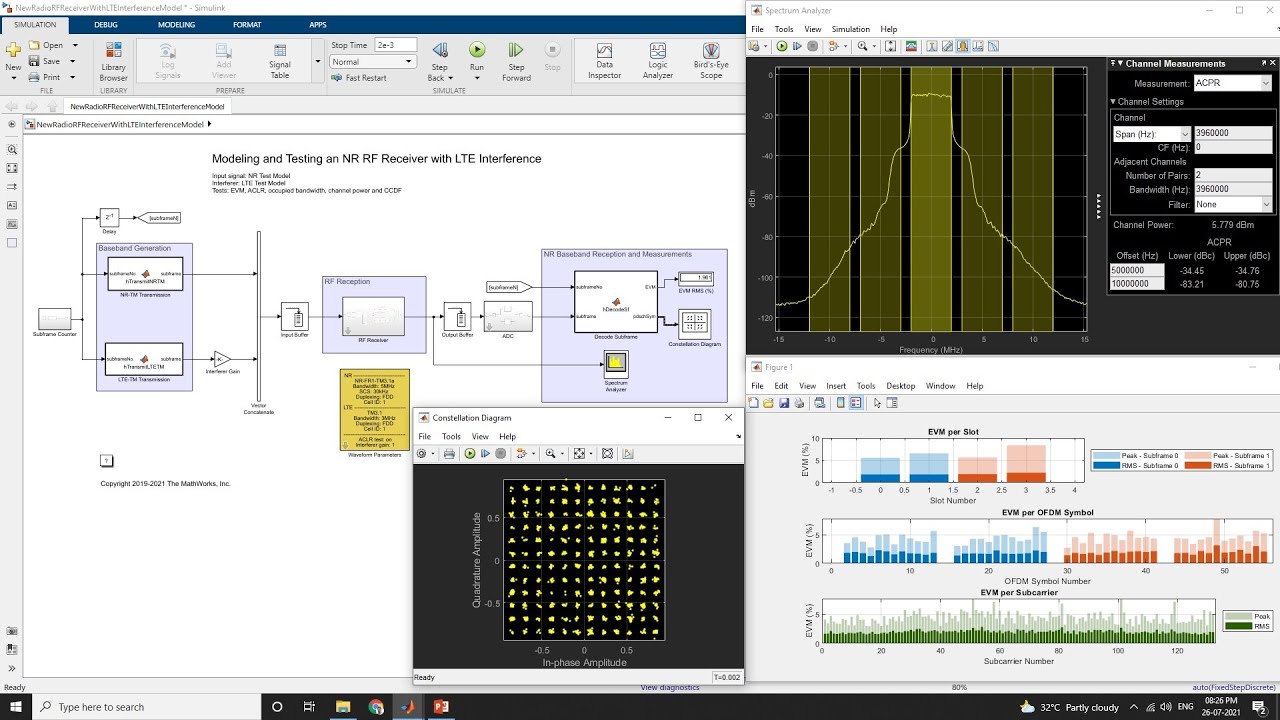This screenshot has height=720, width=1280.
Task: Switch to the FORMAT ribbon tab
Action: point(247,25)
